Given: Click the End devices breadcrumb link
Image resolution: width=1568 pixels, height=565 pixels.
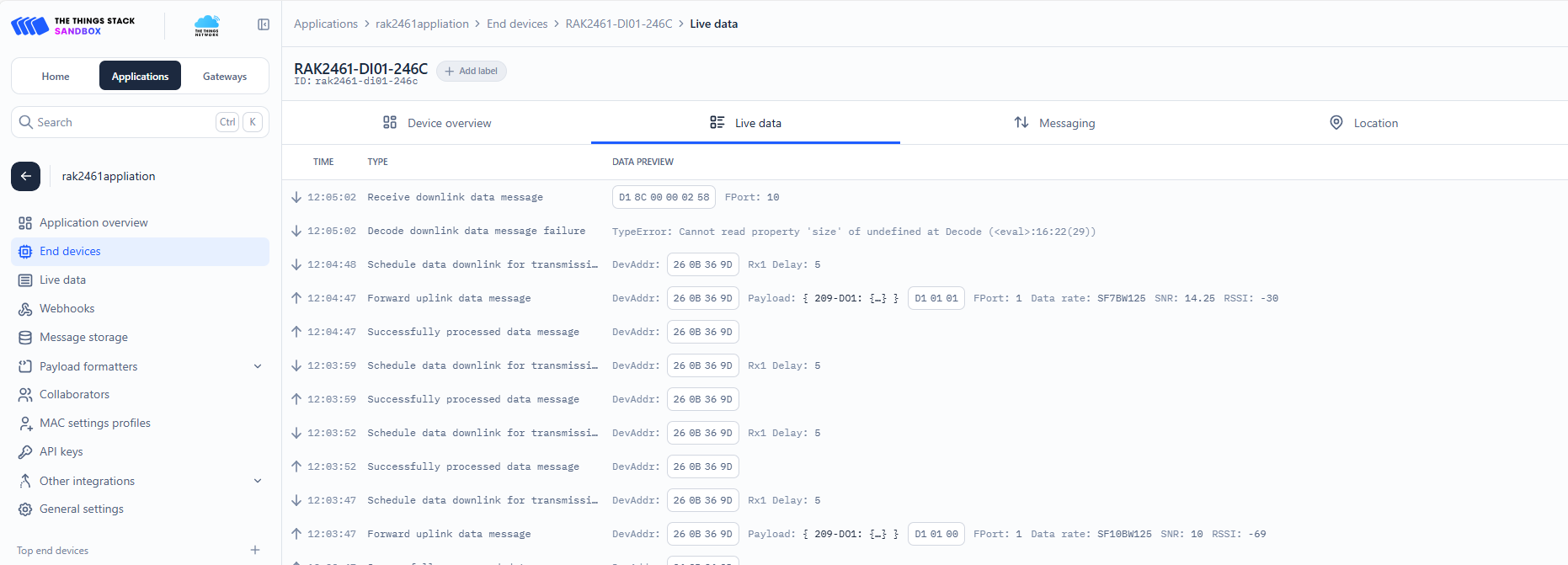Looking at the screenshot, I should 517,24.
